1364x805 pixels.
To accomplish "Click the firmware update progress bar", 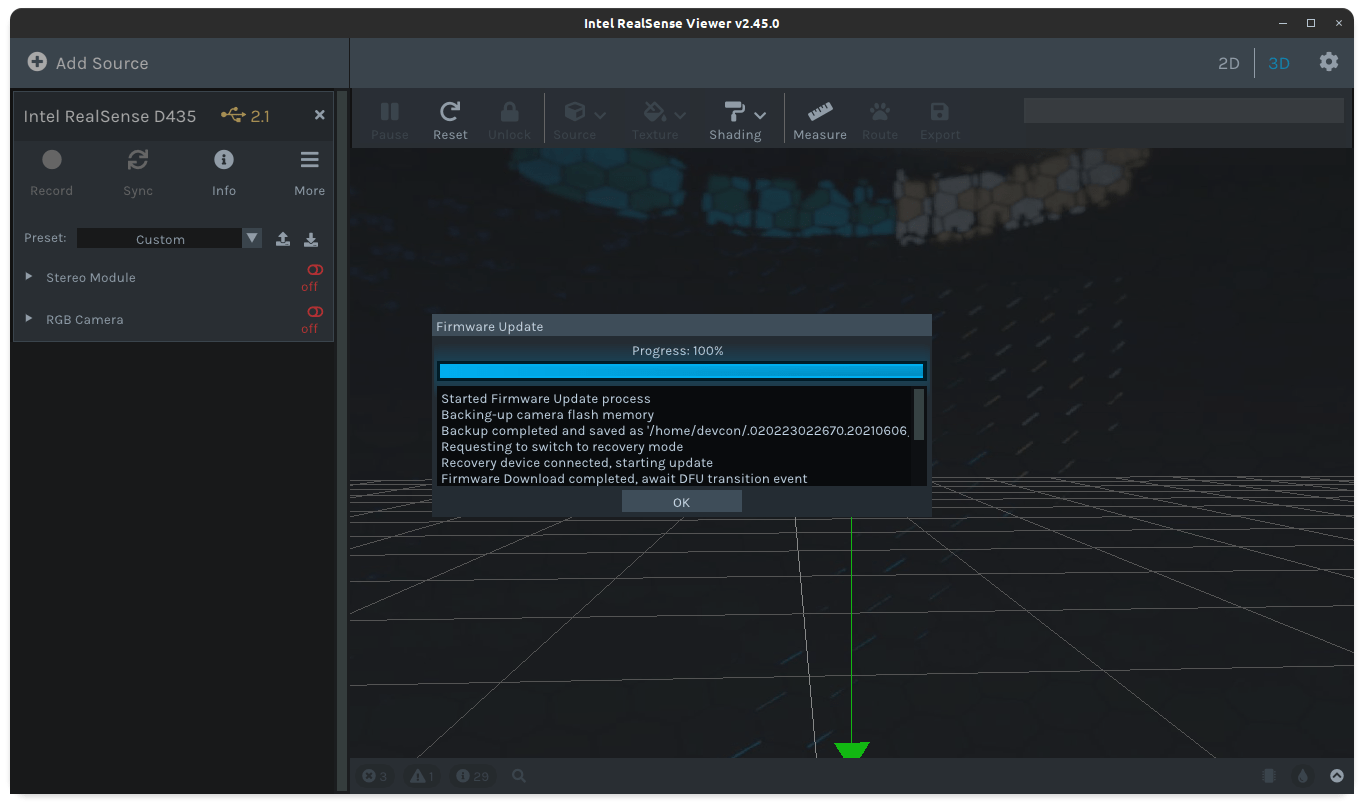I will pos(681,371).
